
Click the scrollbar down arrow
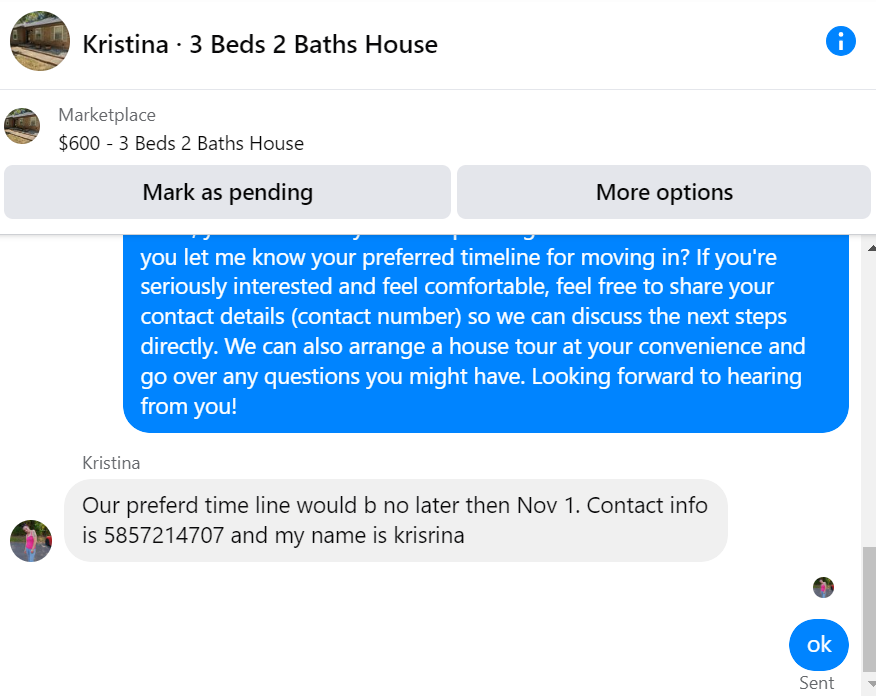[x=870, y=684]
